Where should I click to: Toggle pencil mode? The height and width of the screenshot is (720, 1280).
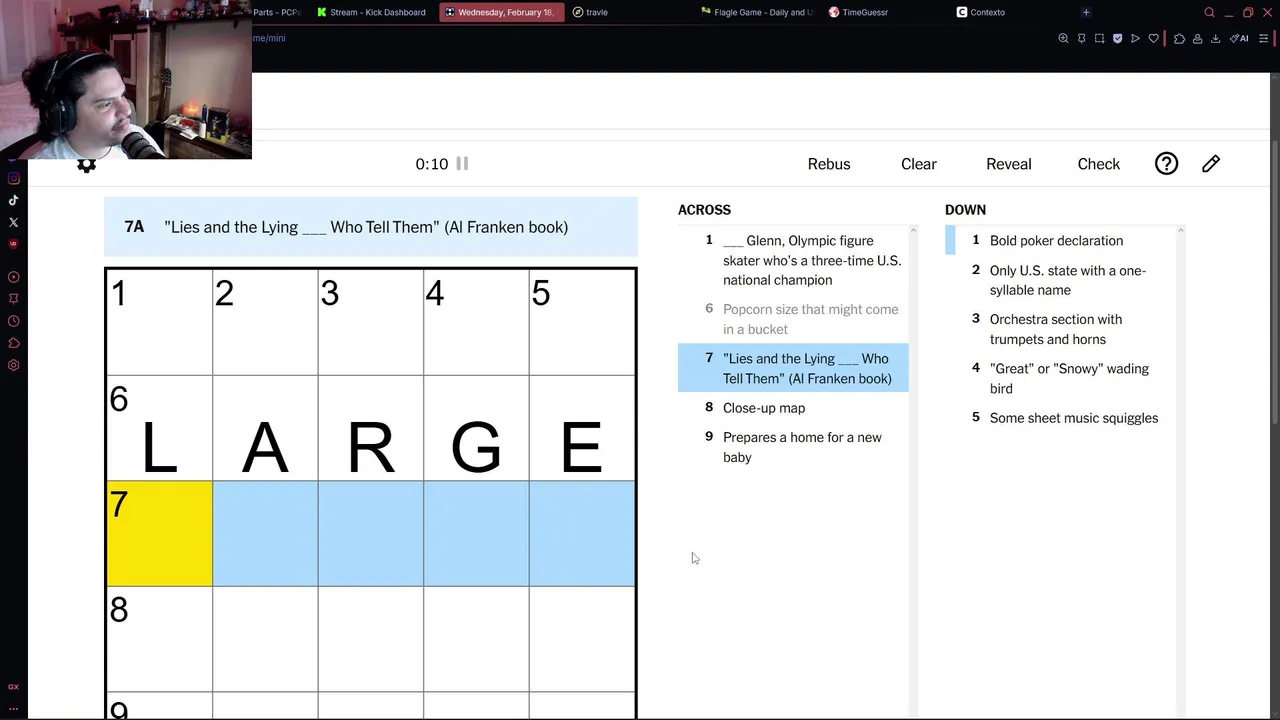click(1211, 164)
